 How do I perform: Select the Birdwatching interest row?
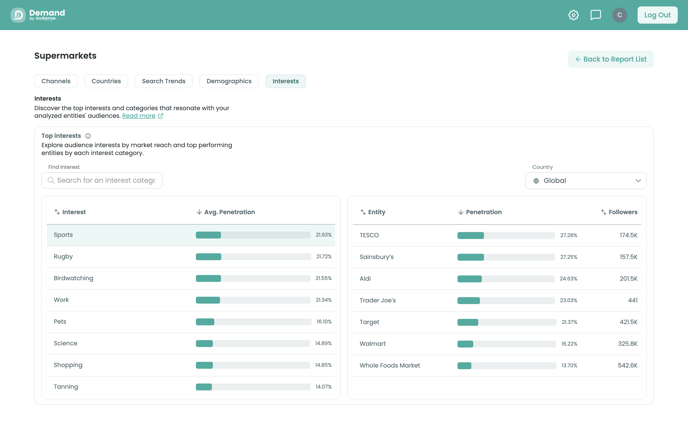pos(191,278)
